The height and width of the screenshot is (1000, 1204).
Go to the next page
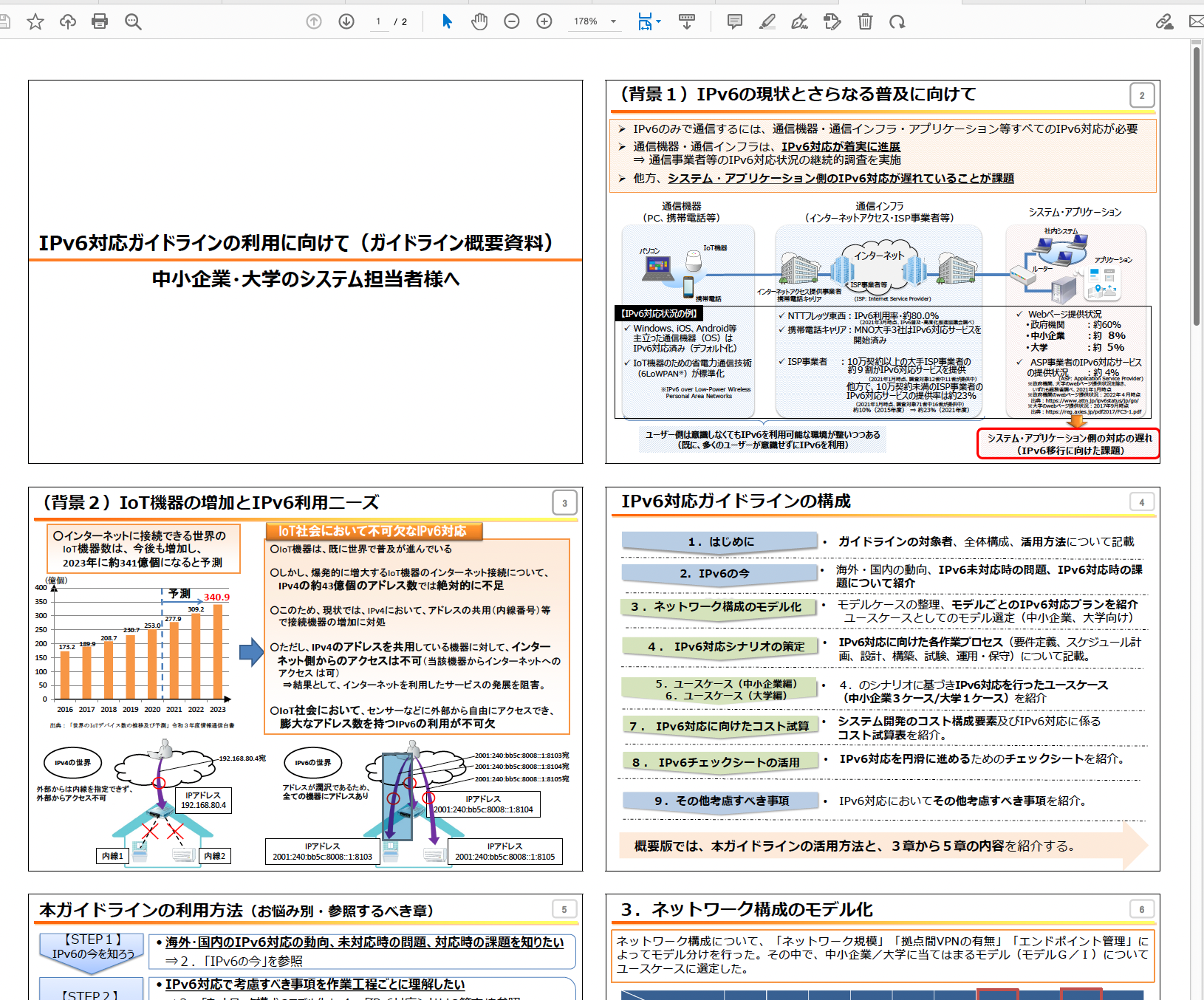click(345, 21)
